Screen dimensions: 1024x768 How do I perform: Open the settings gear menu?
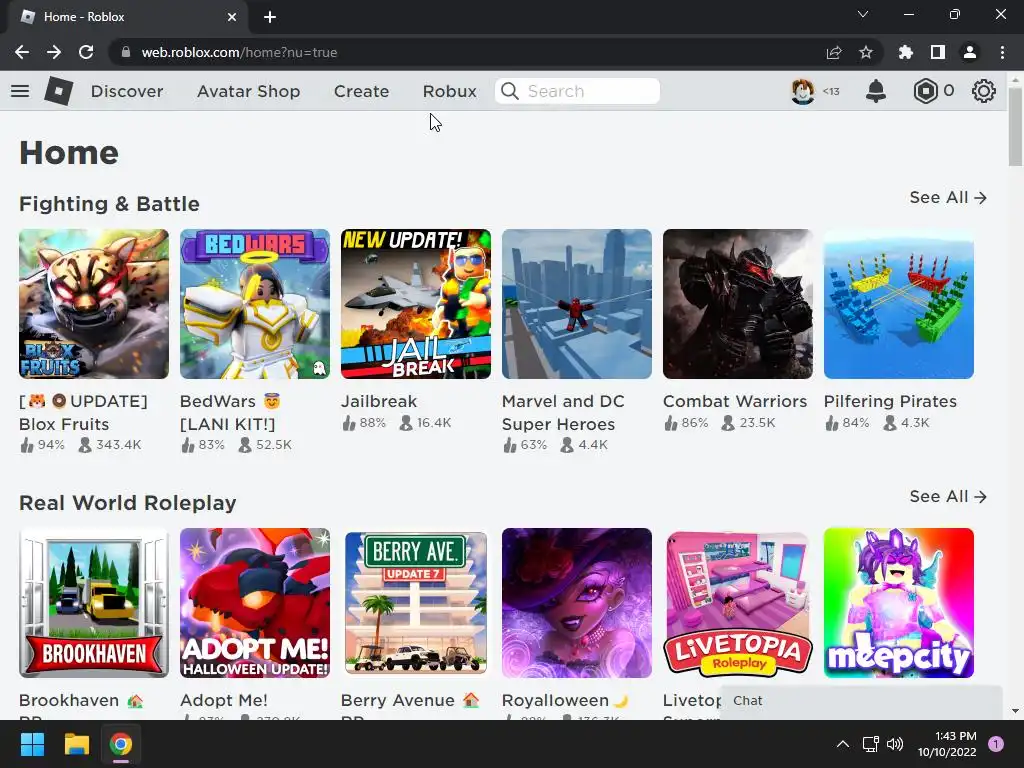984,91
